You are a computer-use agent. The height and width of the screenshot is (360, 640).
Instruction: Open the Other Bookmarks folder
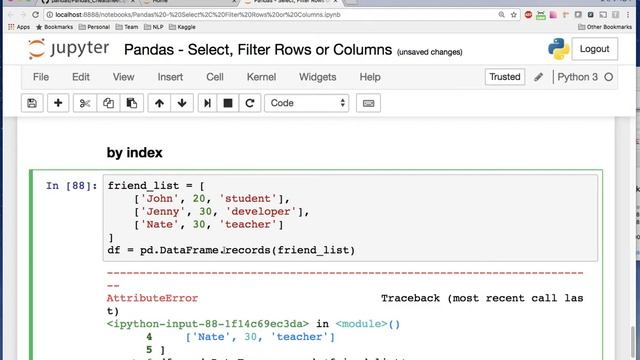pyautogui.click(x=605, y=27)
